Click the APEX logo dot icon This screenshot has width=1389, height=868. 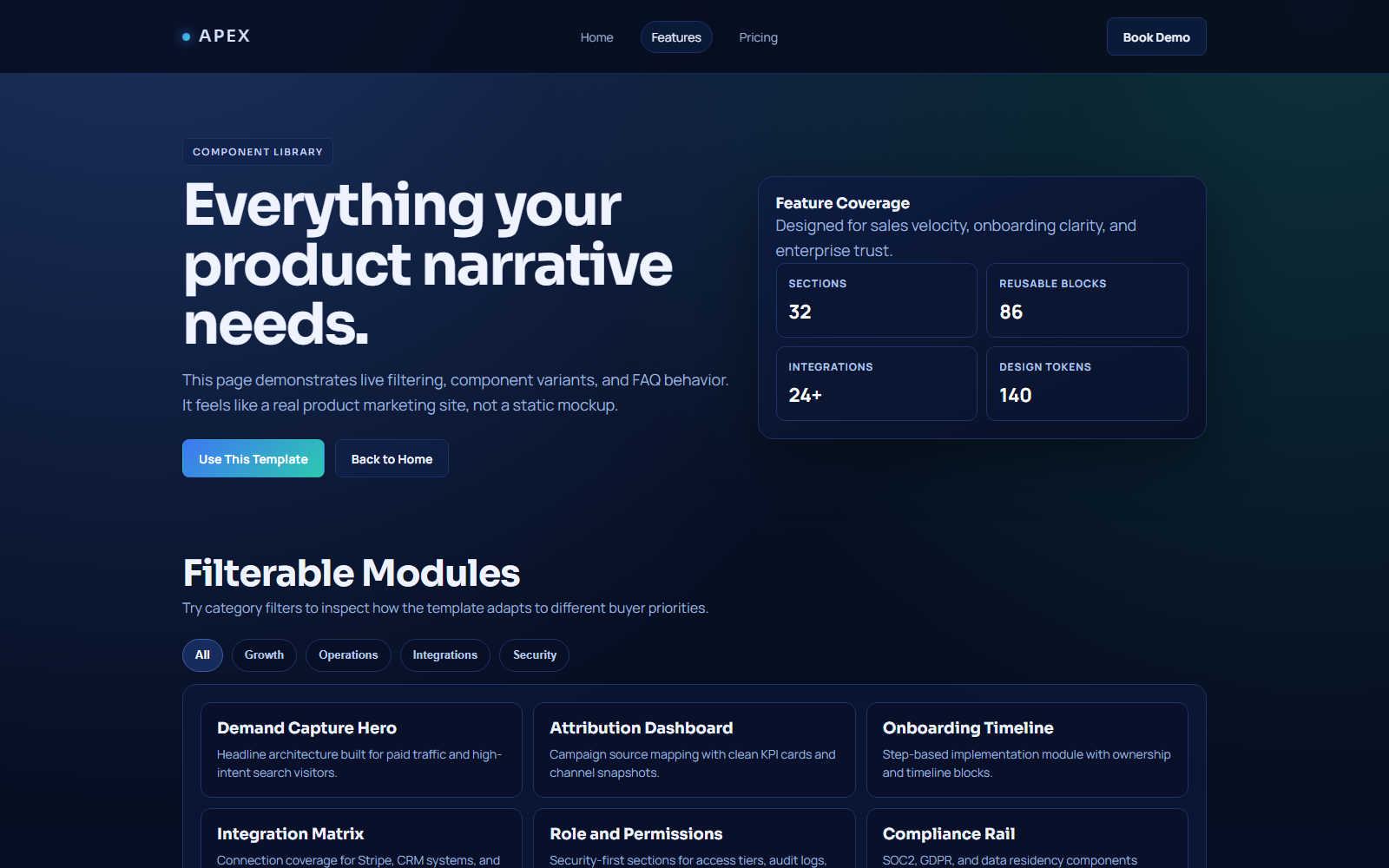pos(185,36)
